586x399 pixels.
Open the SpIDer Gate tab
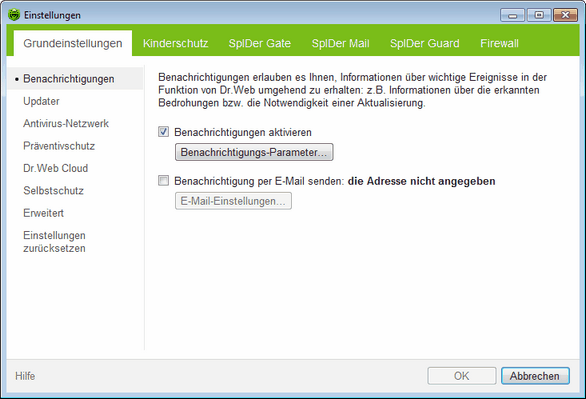coord(260,43)
